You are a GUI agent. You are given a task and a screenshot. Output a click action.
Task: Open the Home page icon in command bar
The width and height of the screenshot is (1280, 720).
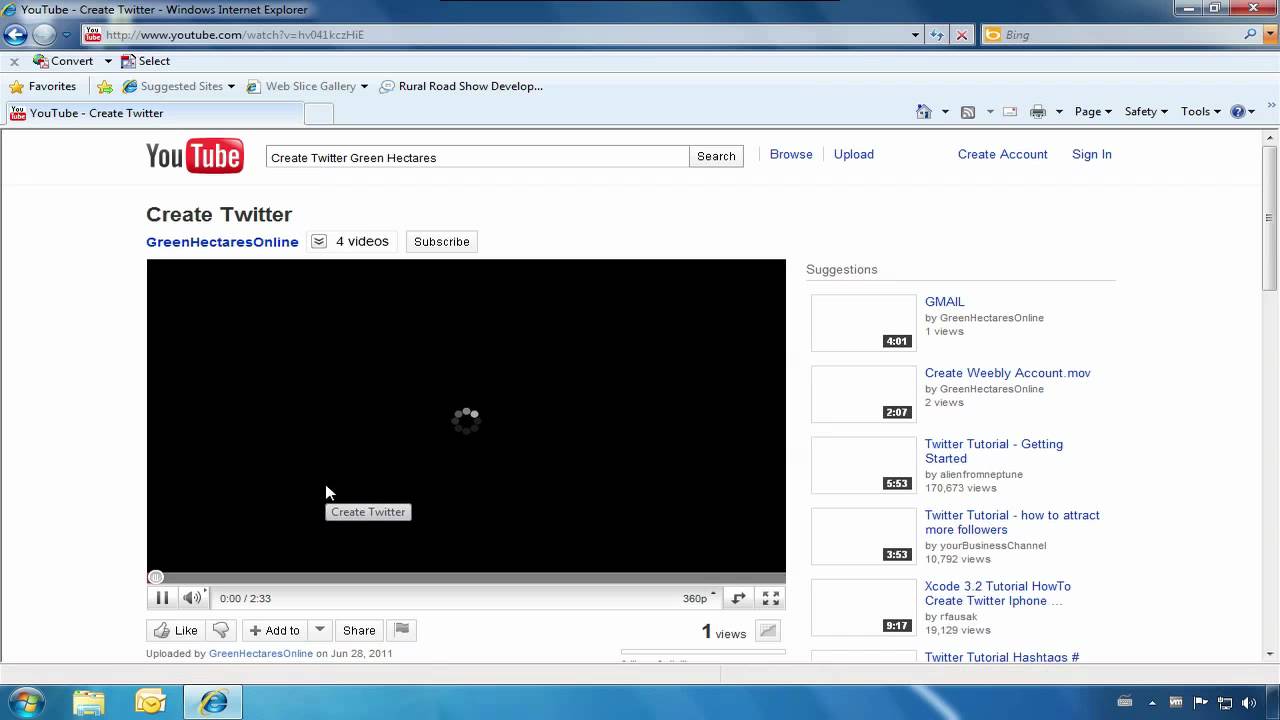click(x=924, y=112)
